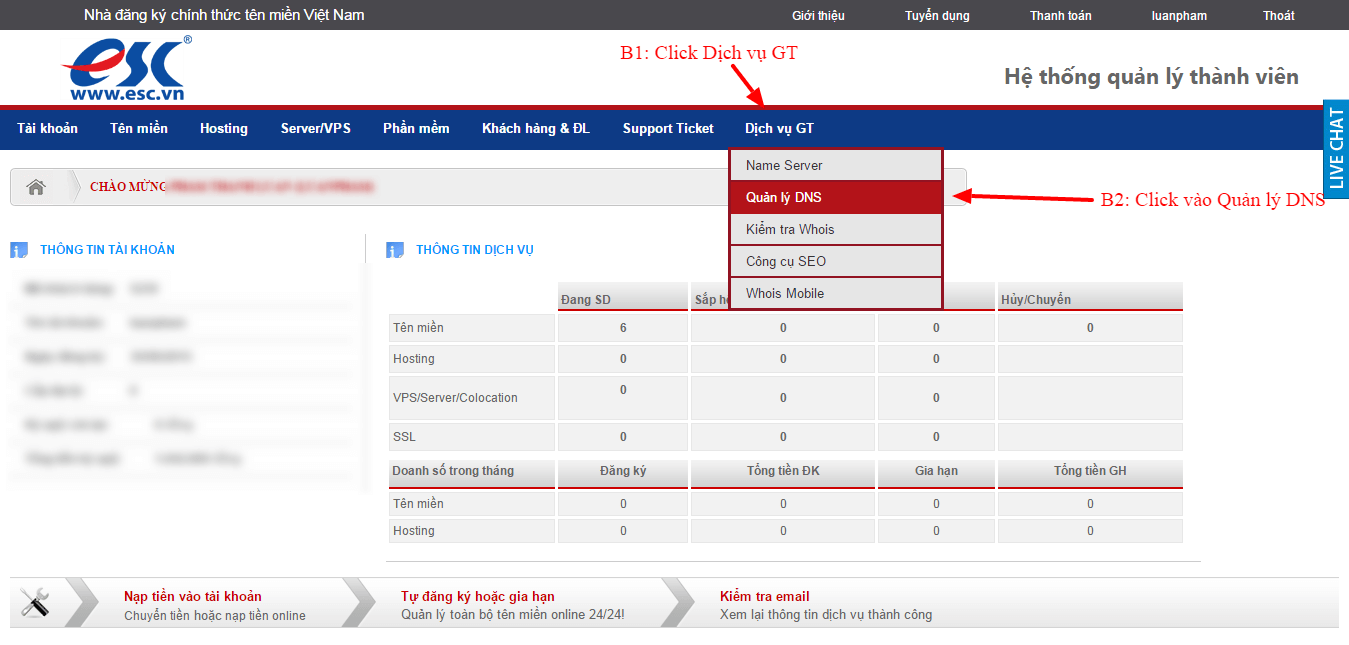Click the Tên miền count 6 cell

623,328
